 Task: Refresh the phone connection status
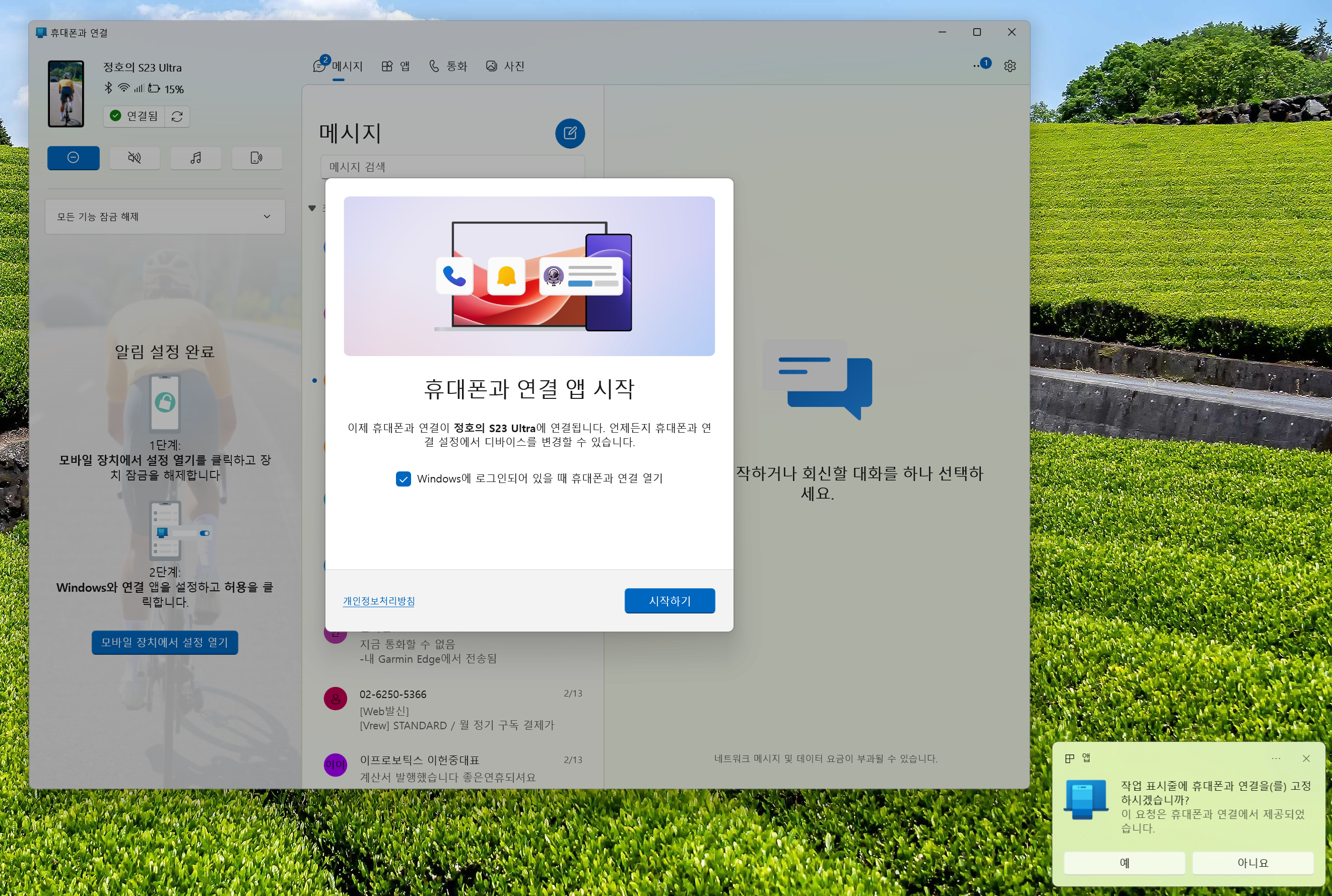click(177, 116)
